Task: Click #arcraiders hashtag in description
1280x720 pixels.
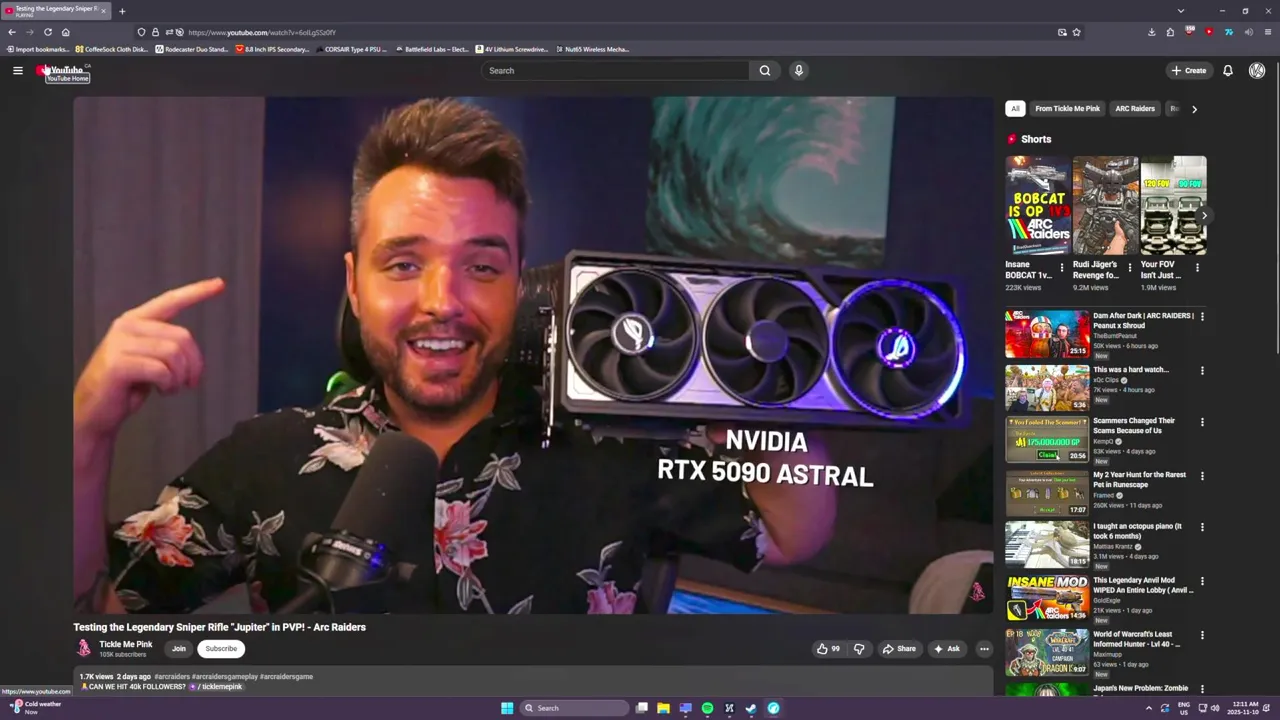Action: pyautogui.click(x=172, y=677)
